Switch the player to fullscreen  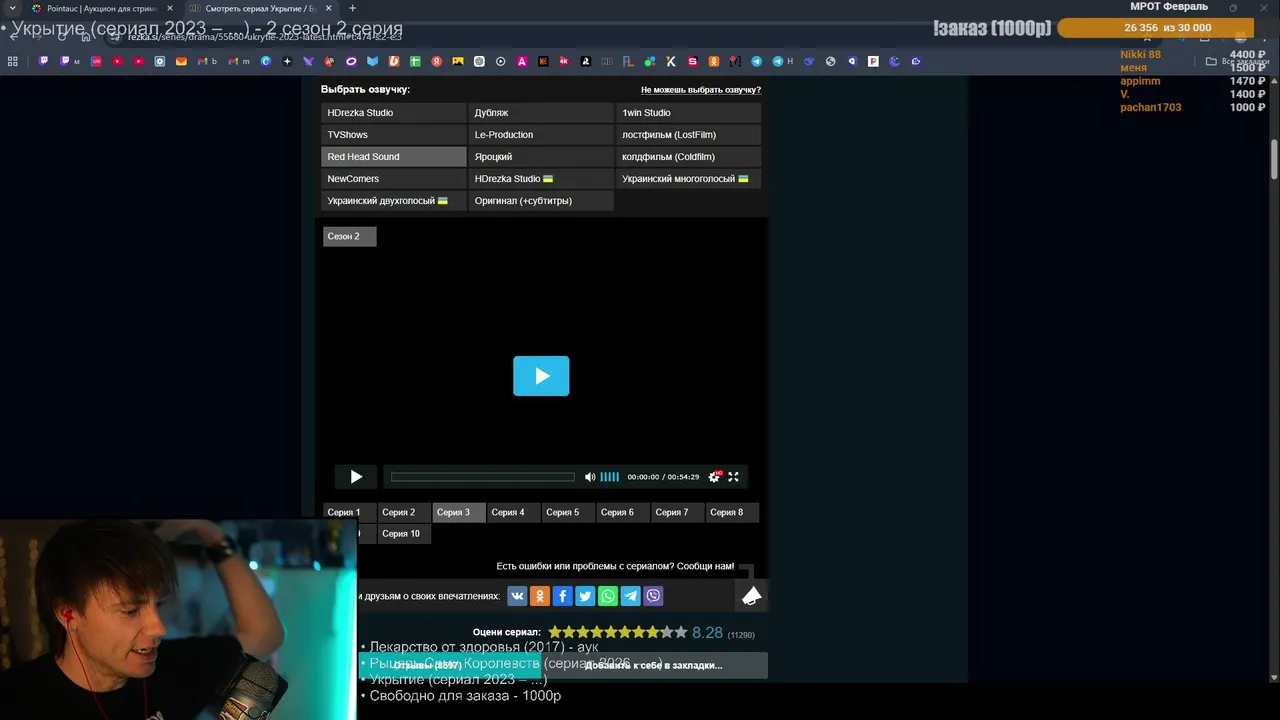click(733, 477)
